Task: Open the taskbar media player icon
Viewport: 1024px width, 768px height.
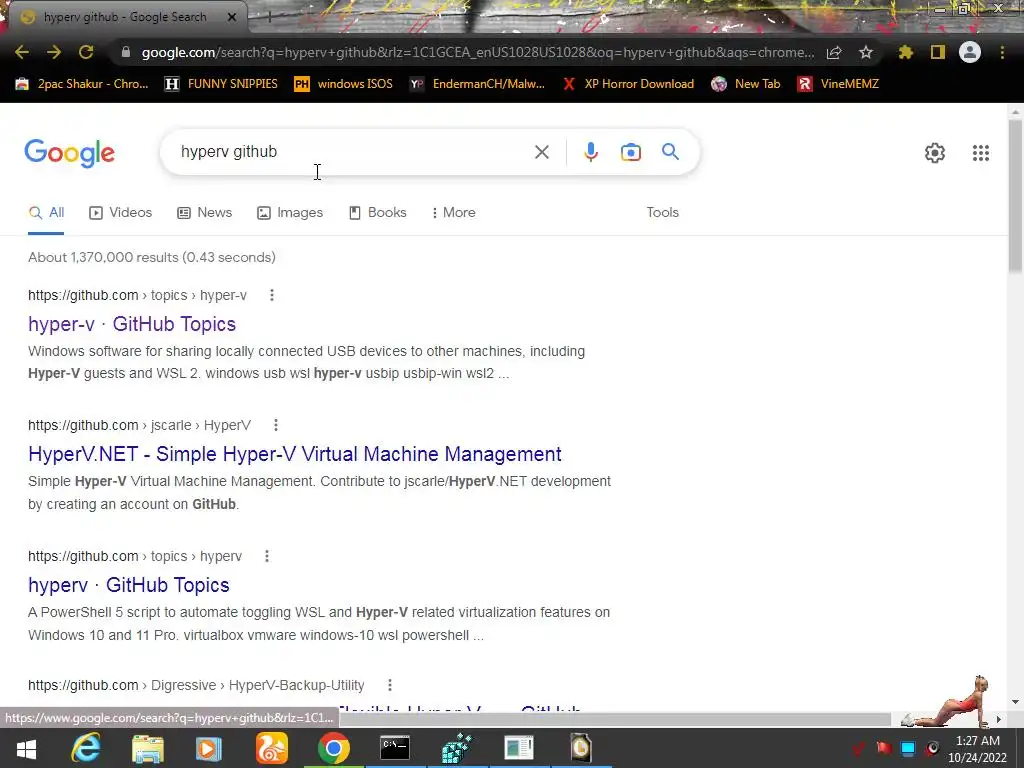Action: pyautogui.click(x=209, y=749)
